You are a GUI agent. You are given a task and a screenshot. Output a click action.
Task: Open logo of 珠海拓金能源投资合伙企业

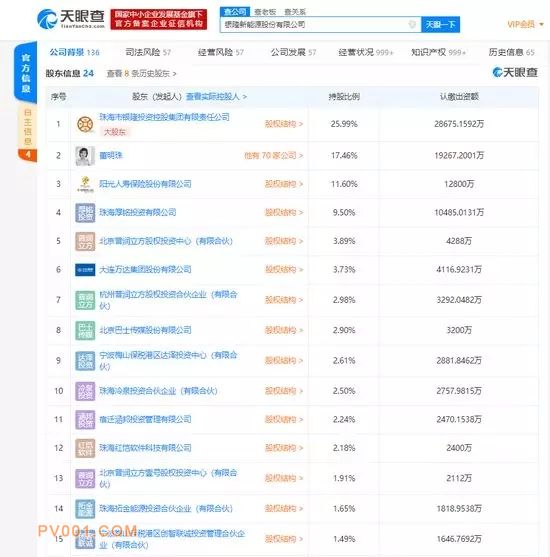pos(85,509)
